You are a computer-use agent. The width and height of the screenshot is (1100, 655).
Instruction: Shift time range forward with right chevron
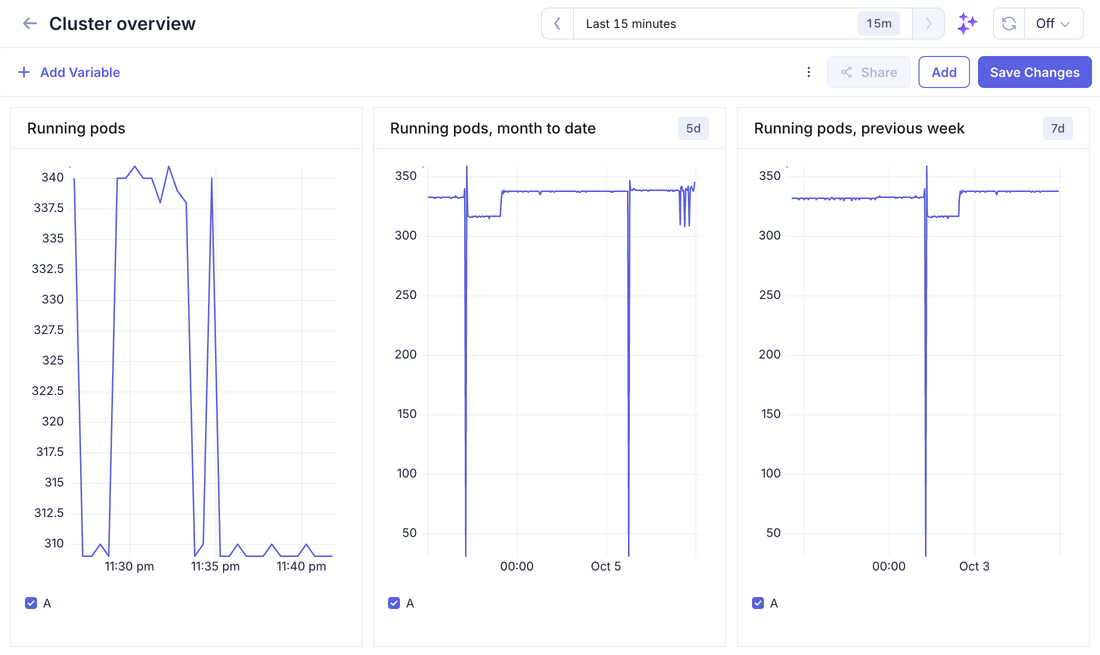coord(928,24)
